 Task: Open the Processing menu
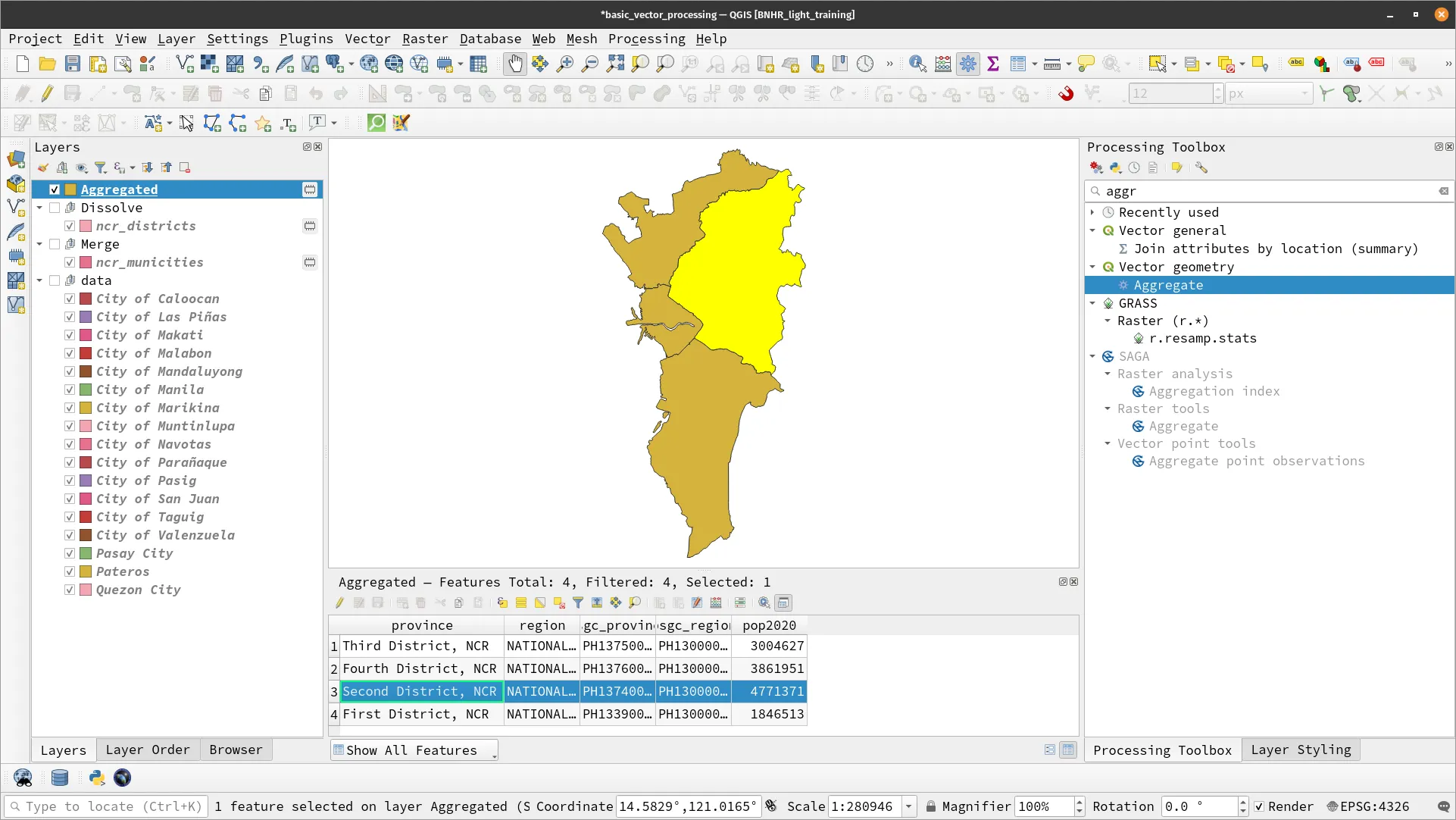646,39
